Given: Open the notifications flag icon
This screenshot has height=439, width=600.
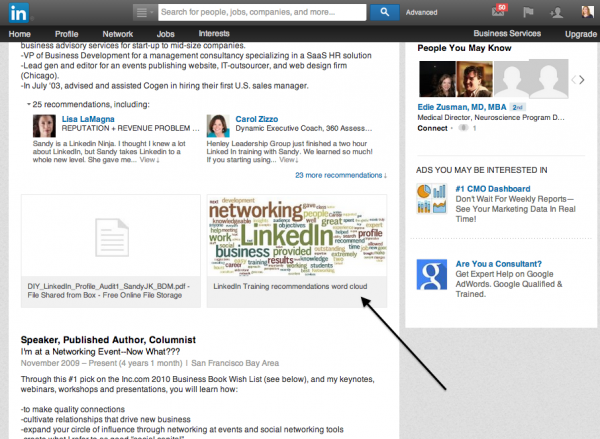Looking at the screenshot, I should coord(528,12).
